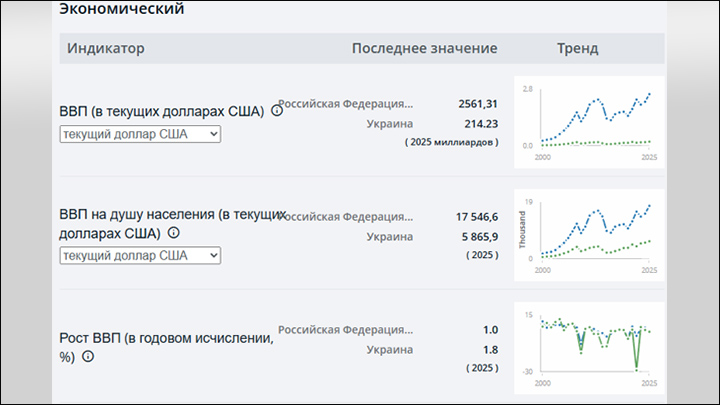Click the Рост ВВП (в годовом исчислении, %) label
The height and width of the screenshot is (405, 720).
click(166, 348)
